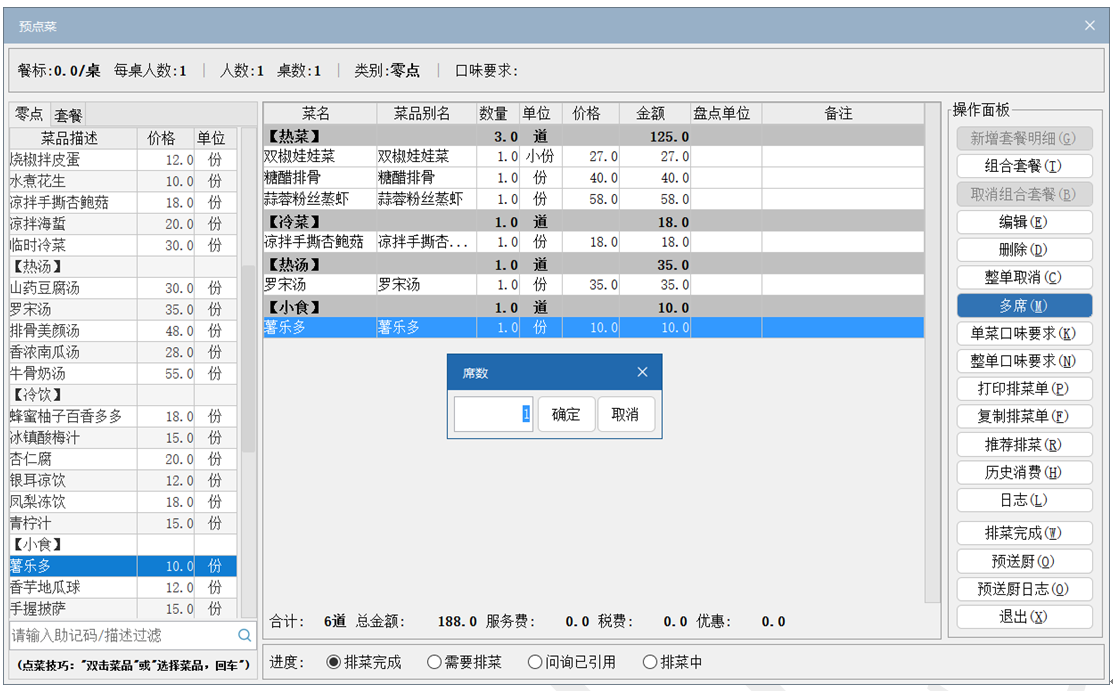Open 整单口味要求(N)
The height and width of the screenshot is (691, 1113).
[x=1024, y=361]
